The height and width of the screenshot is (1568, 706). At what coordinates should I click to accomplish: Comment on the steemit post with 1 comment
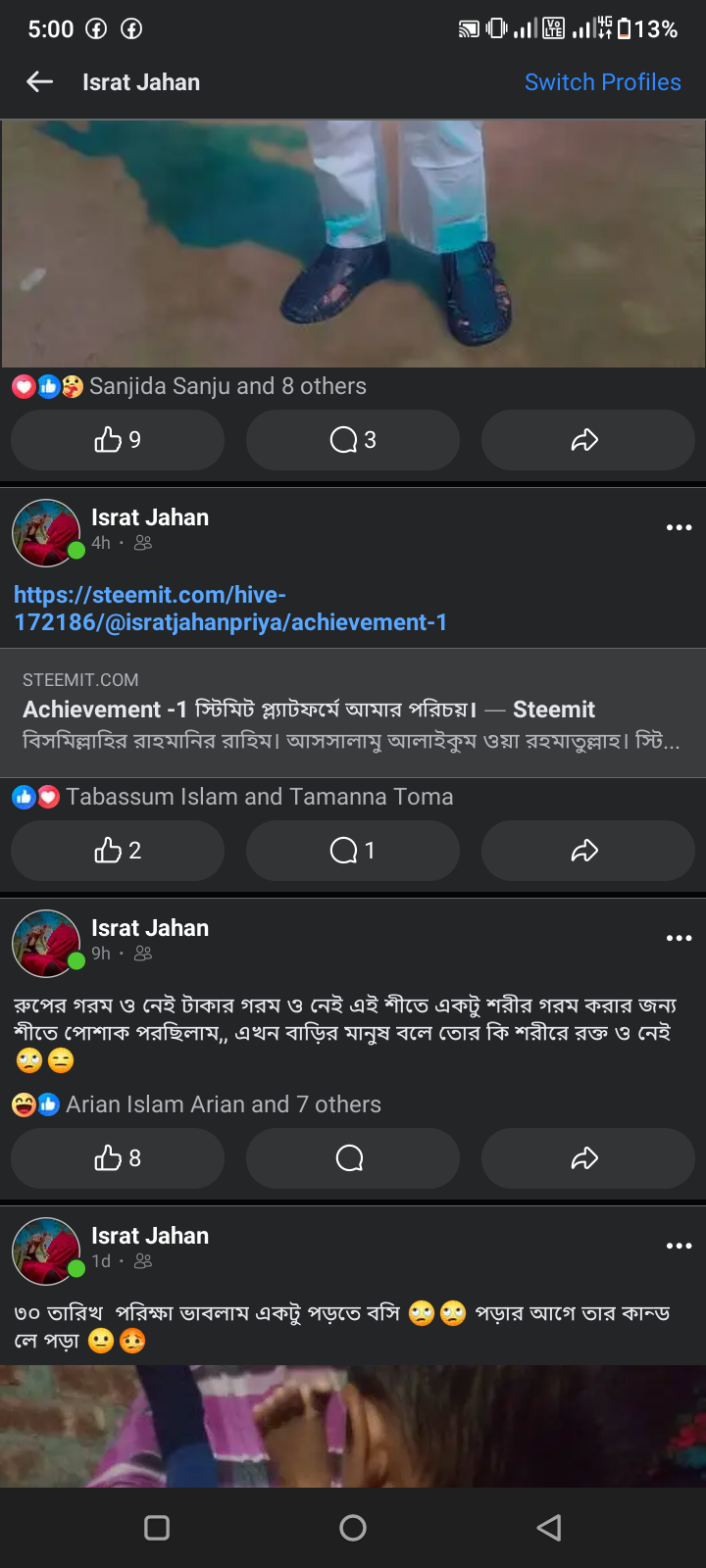tap(353, 851)
